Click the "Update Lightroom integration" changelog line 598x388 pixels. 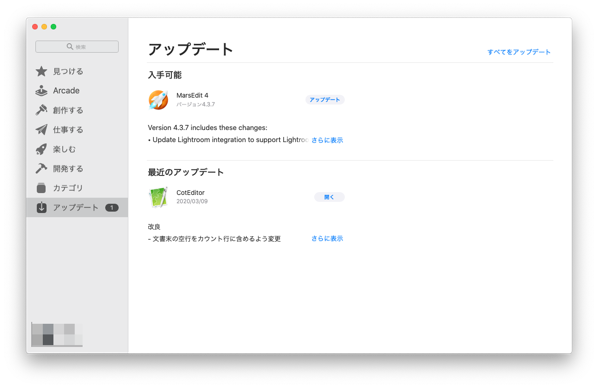coord(228,140)
